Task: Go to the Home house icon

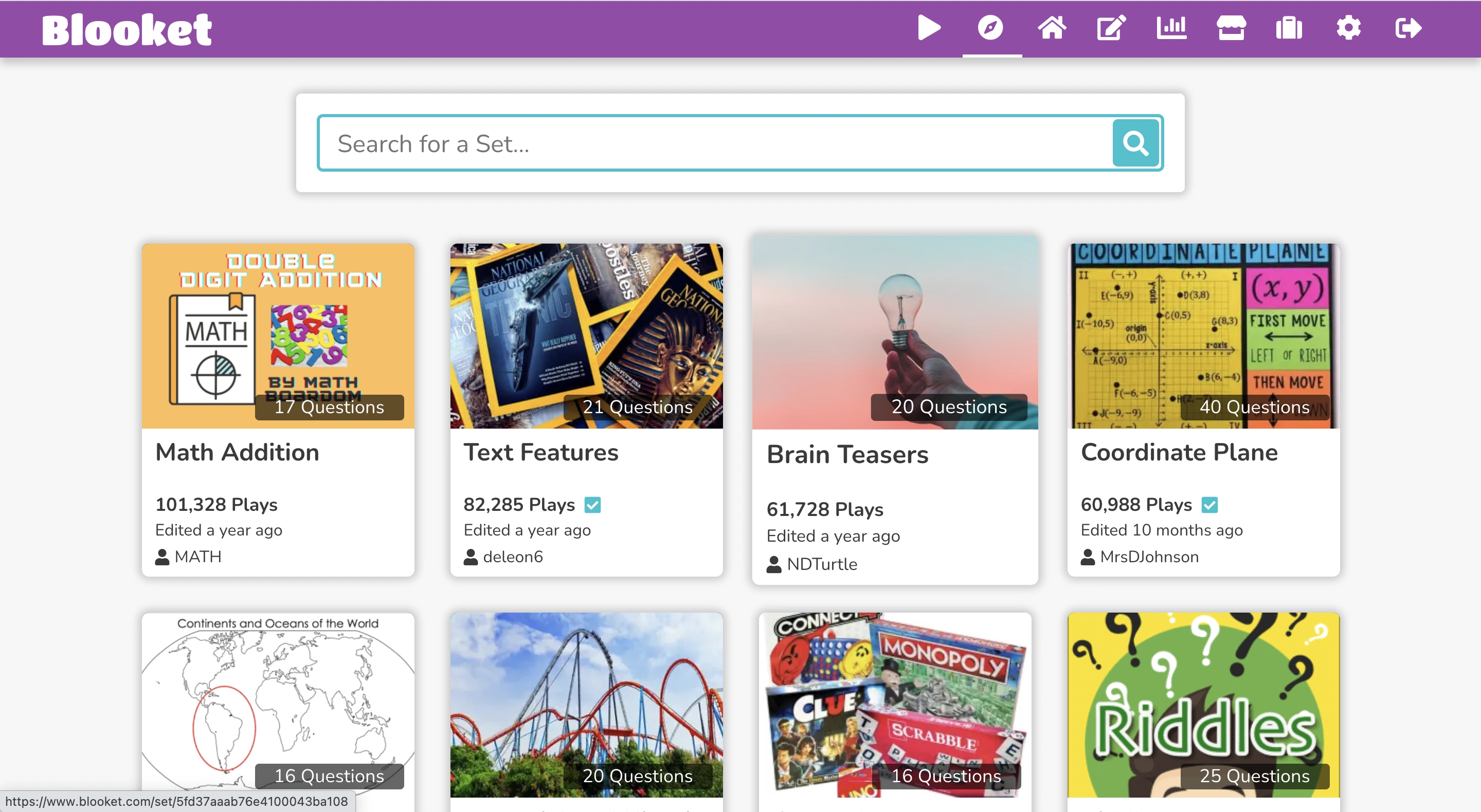Action: point(1052,28)
